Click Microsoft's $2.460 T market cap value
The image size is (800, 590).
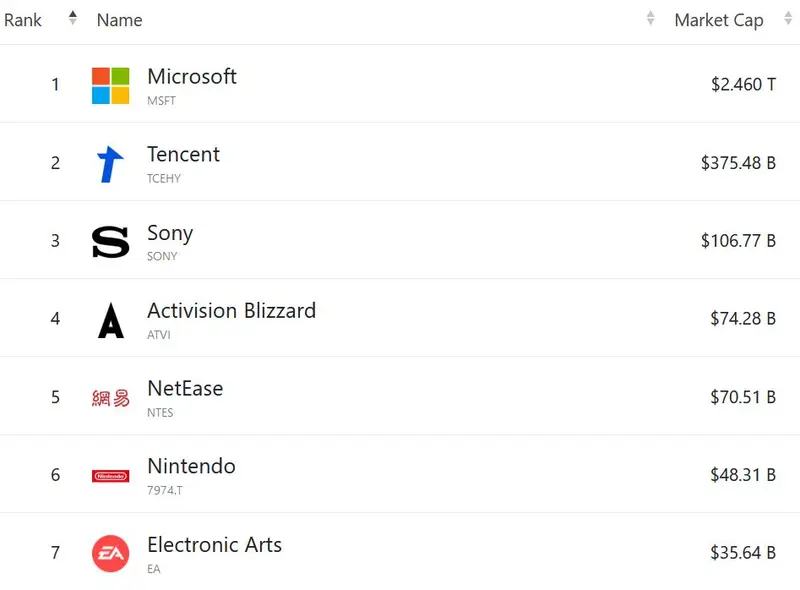[x=743, y=85]
